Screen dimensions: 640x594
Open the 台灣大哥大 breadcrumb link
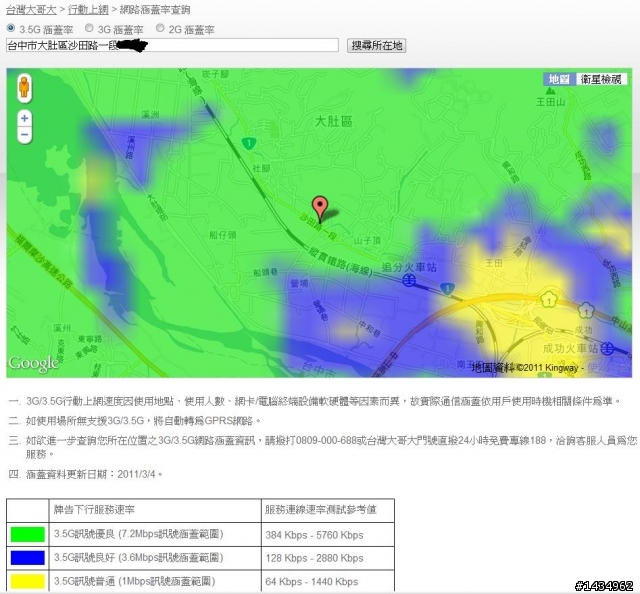(31, 9)
